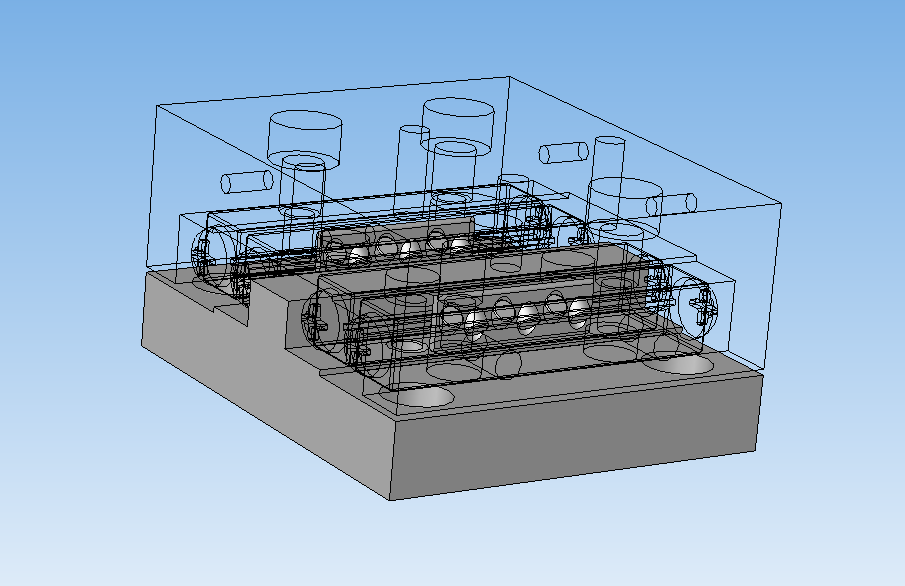The height and width of the screenshot is (586, 905).
Task: Select the end cap on rear barrel left
Action: 205,258
